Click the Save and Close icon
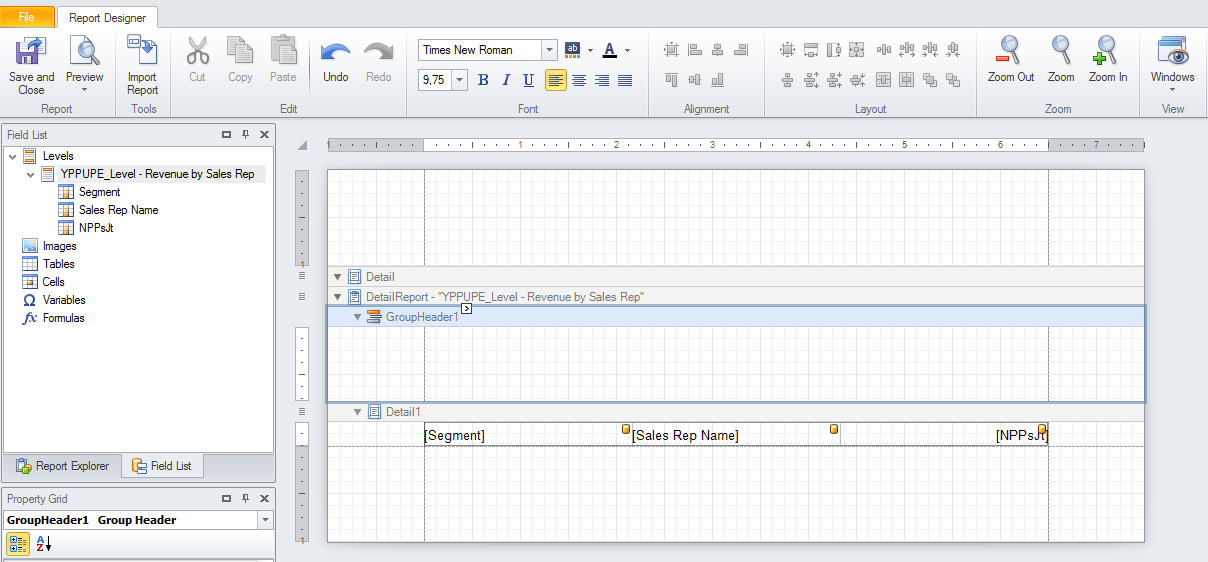This screenshot has height=562, width=1208. pos(31,52)
